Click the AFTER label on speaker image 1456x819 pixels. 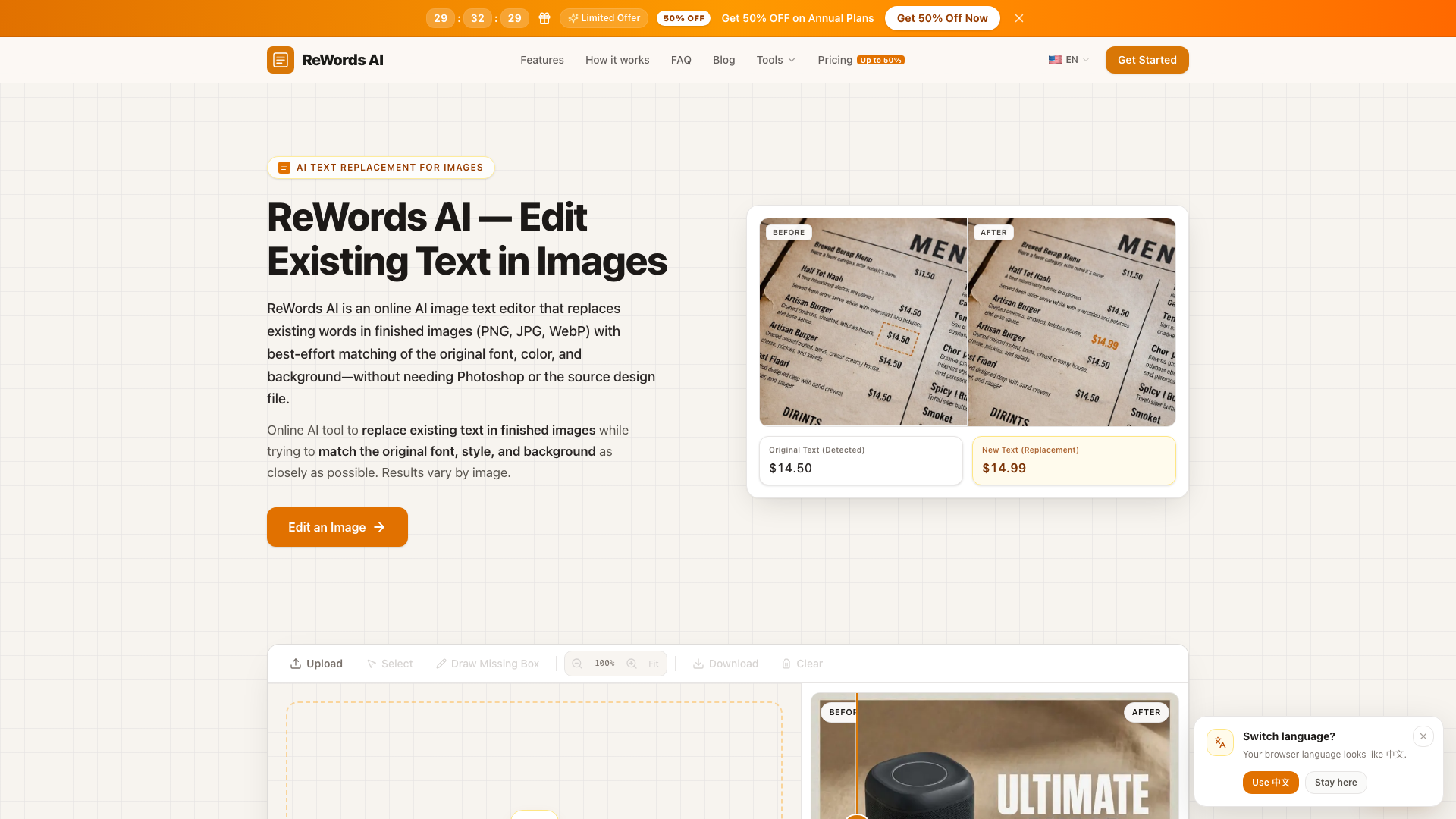pyautogui.click(x=1146, y=712)
